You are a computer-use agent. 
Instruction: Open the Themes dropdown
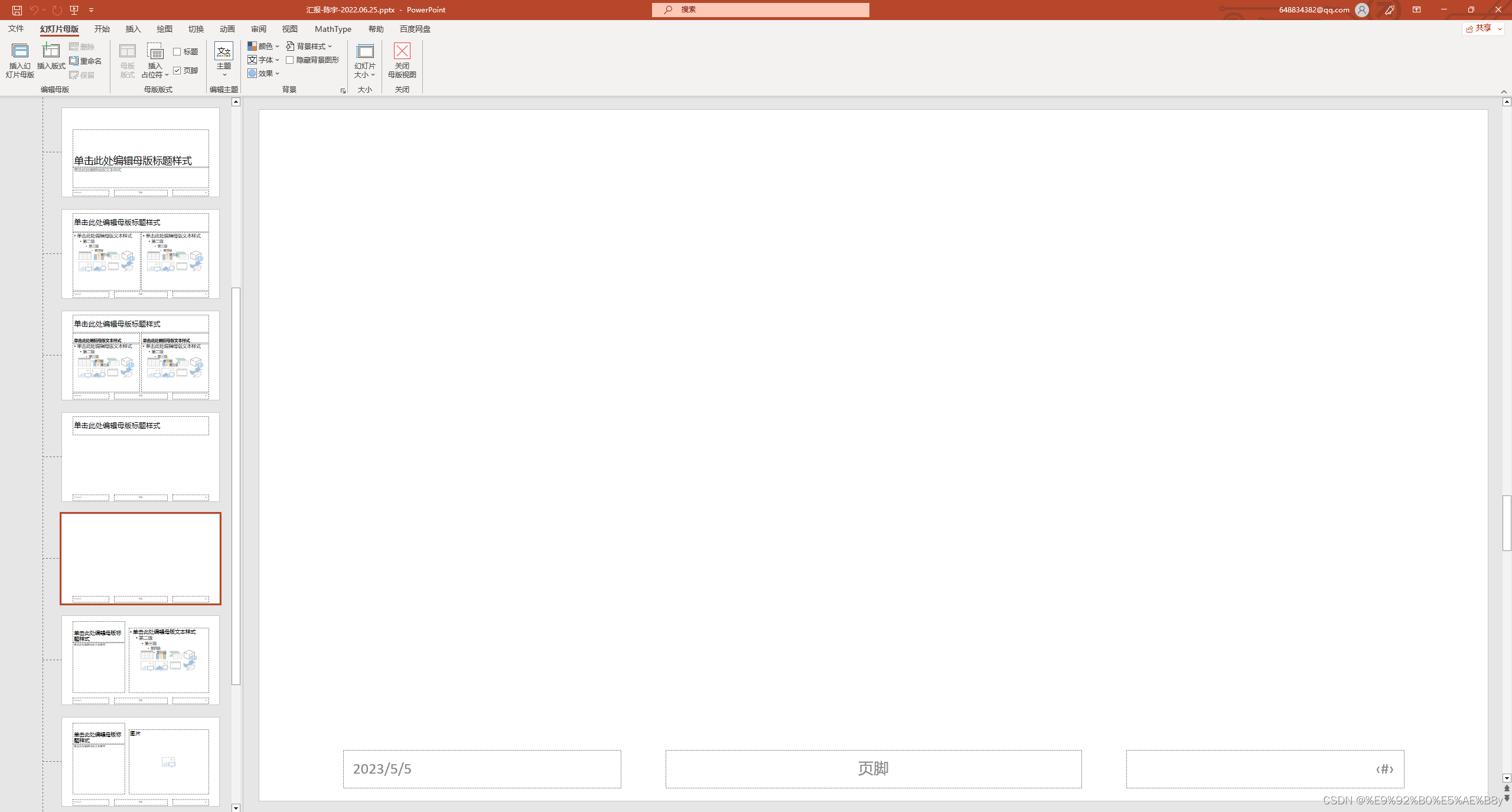tap(224, 60)
